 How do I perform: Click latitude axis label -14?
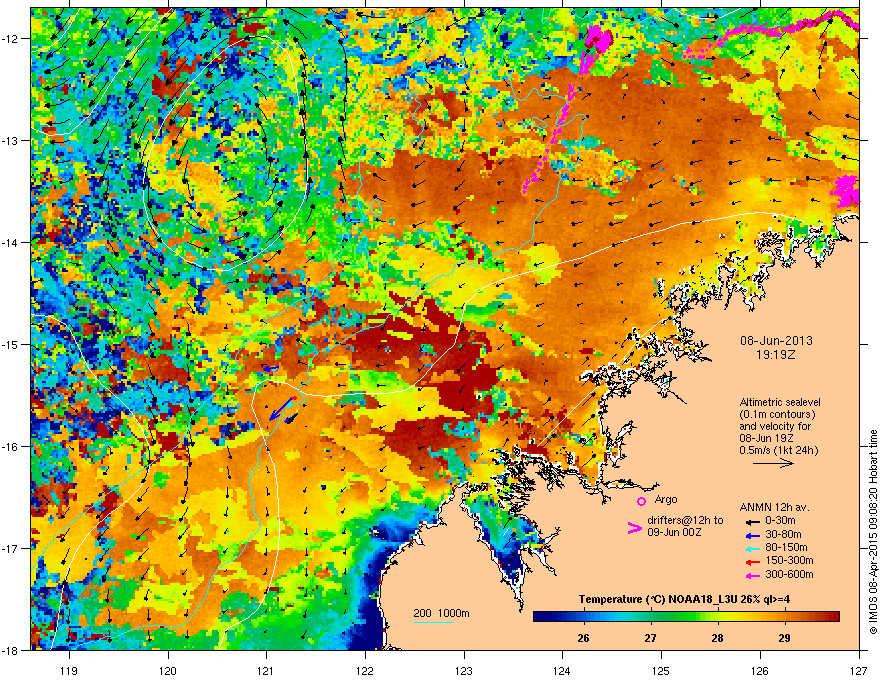tap(11, 243)
